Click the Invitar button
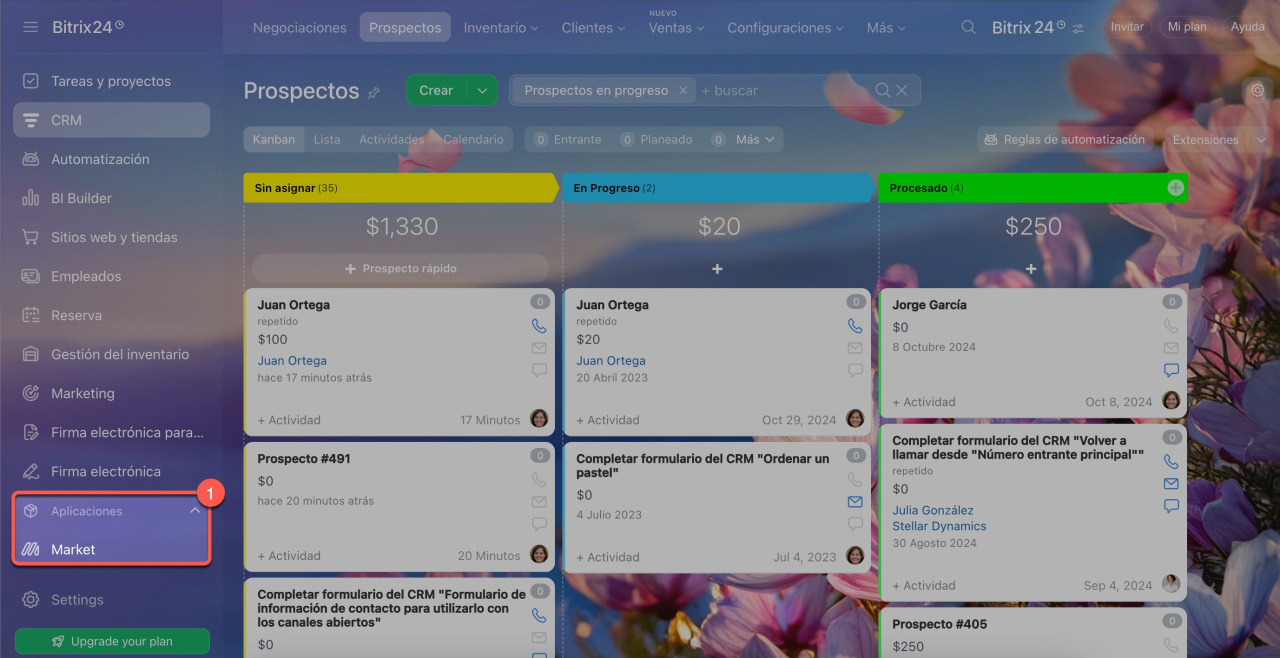 [x=1127, y=27]
